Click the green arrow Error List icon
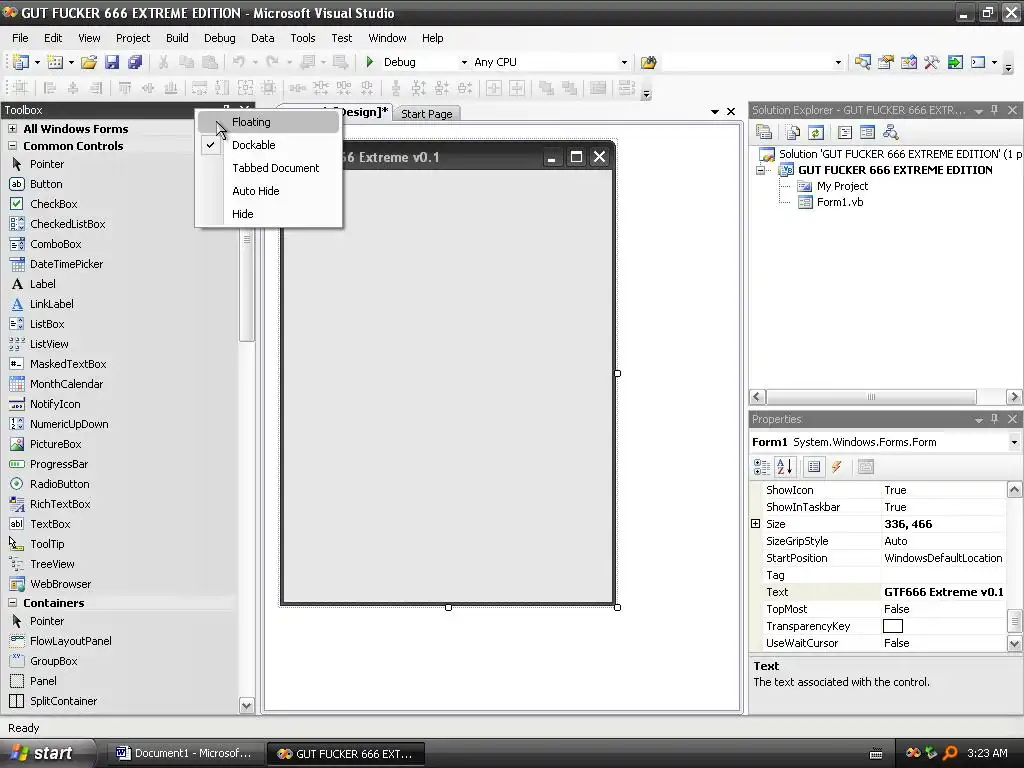Screen dimensions: 1024x768 (955, 62)
